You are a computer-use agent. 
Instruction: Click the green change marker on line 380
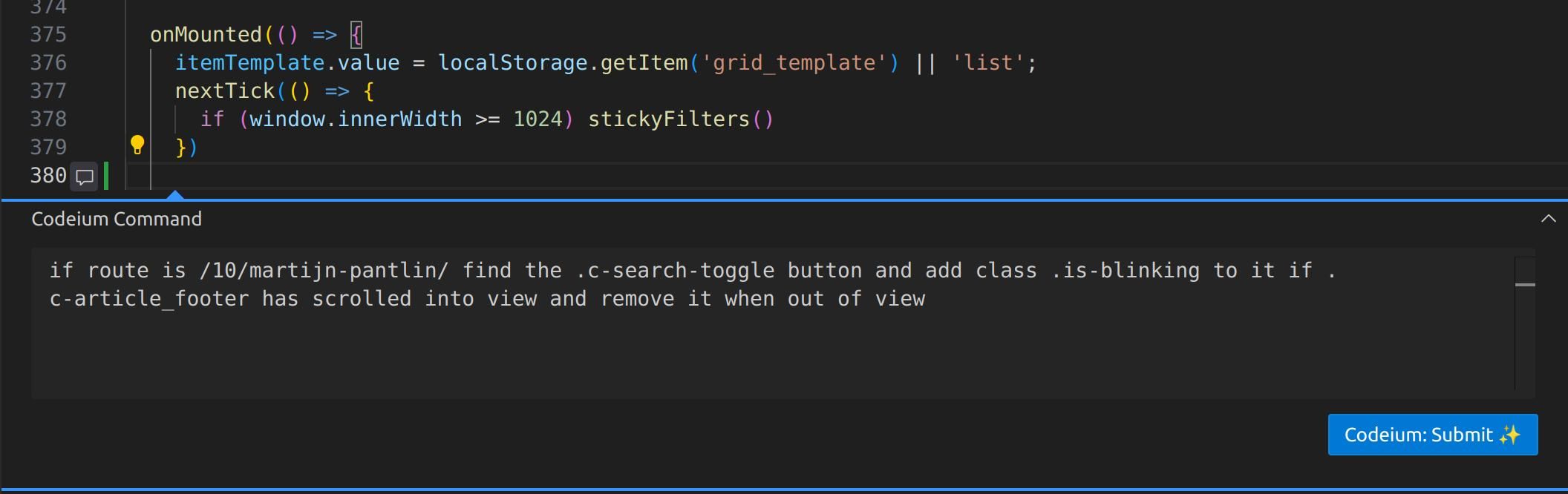click(107, 176)
